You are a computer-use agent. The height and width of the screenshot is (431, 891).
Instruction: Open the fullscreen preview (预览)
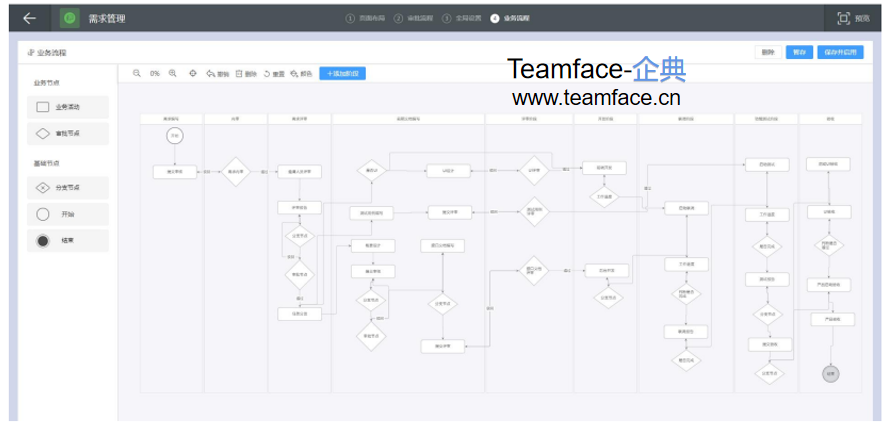tap(853, 18)
